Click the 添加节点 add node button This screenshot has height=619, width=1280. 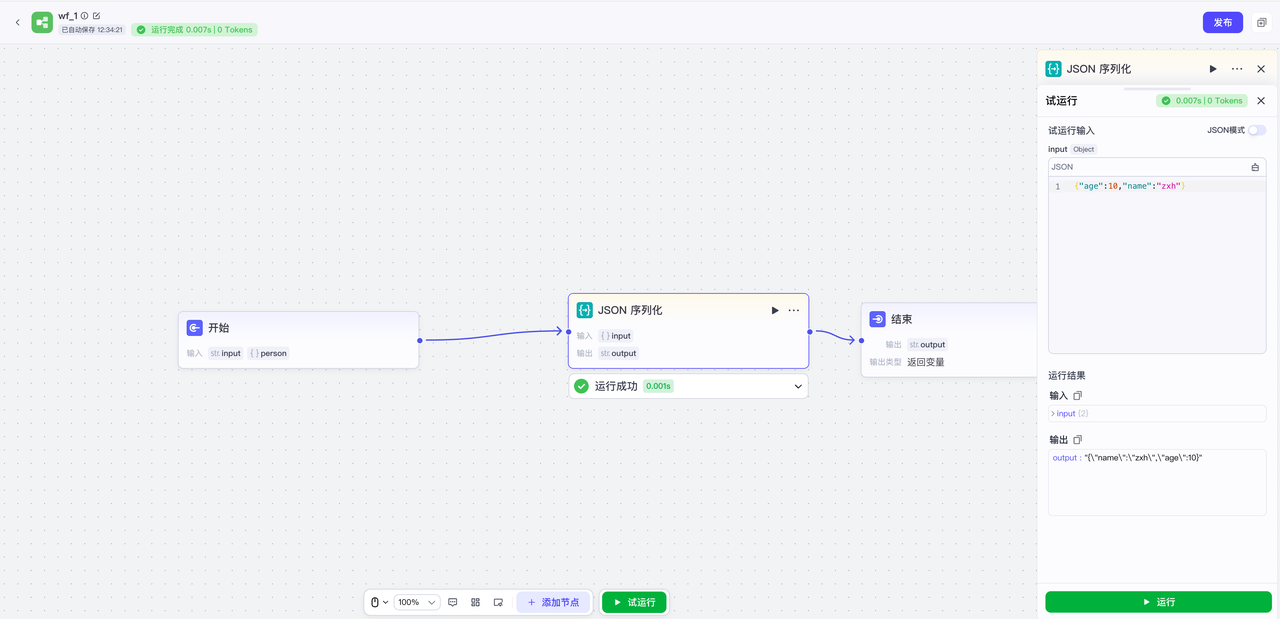553,602
